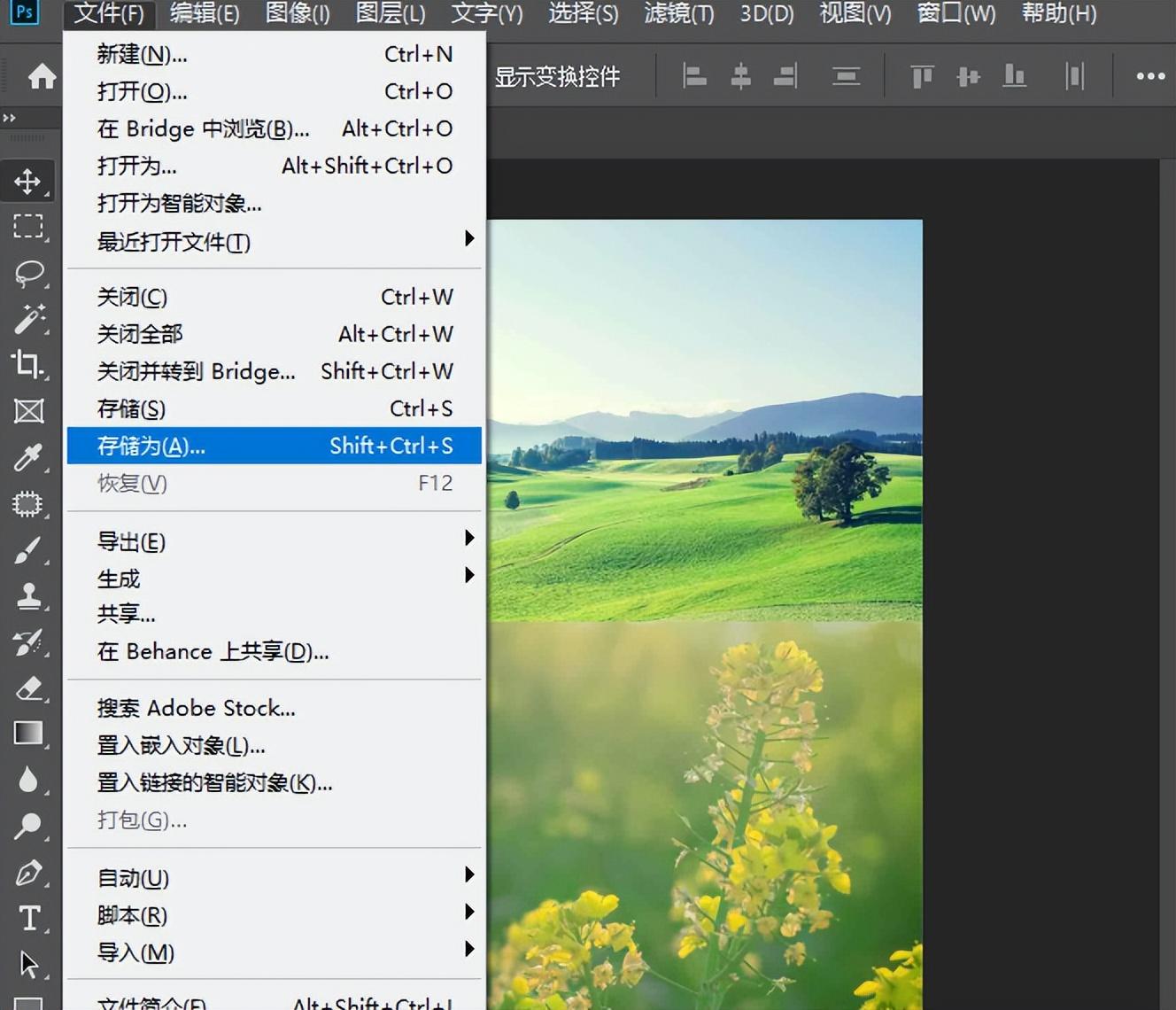This screenshot has height=1010, width=1176.
Task: Choose 打开为智能对象... entry
Action: click(x=275, y=203)
